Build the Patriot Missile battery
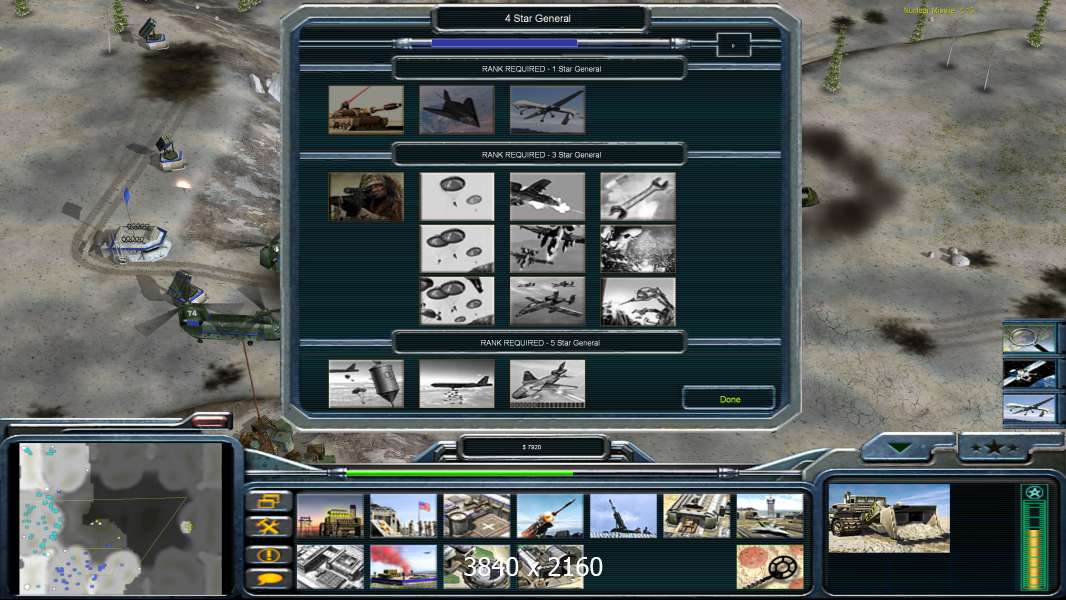The height and width of the screenshot is (600, 1066). click(x=550, y=516)
